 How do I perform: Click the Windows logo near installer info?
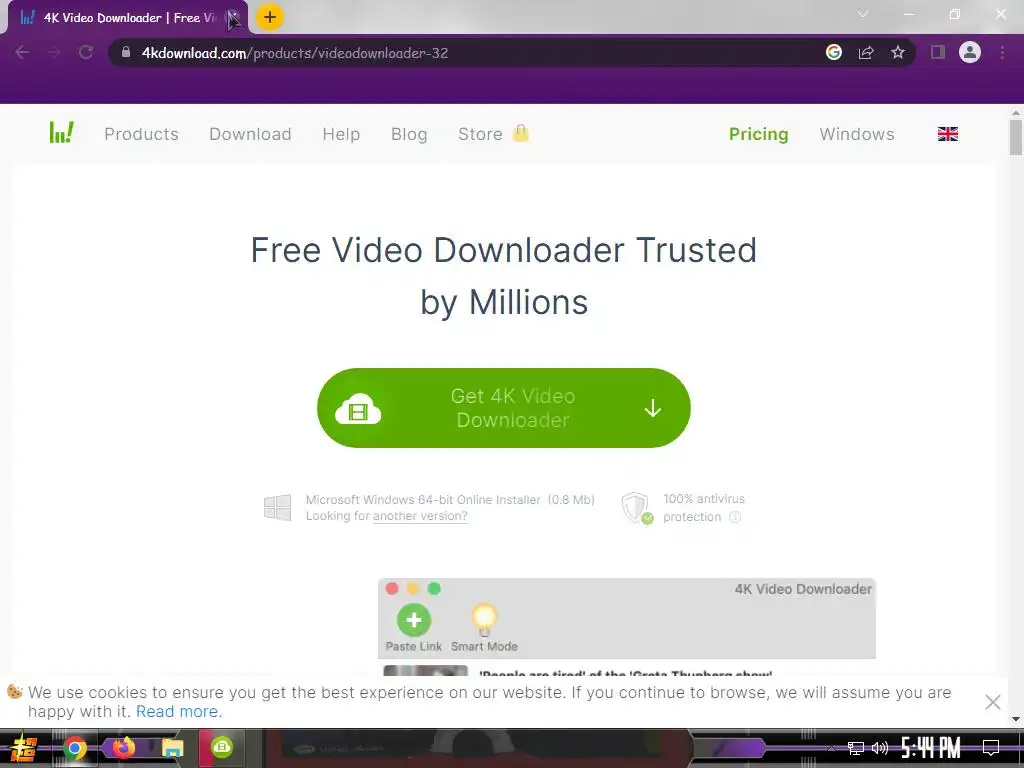[x=278, y=507]
